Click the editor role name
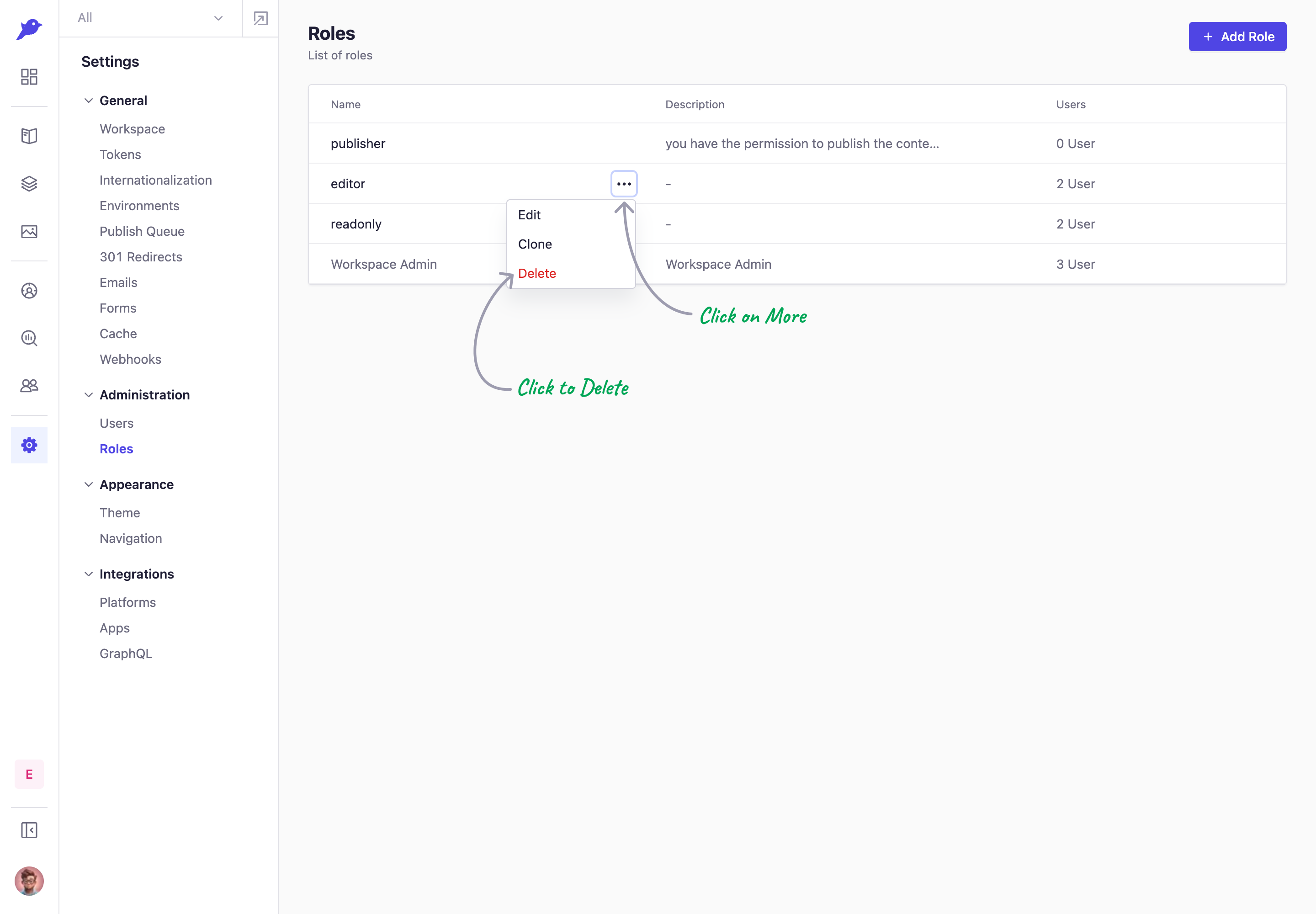Viewport: 1316px width, 914px height. click(348, 184)
